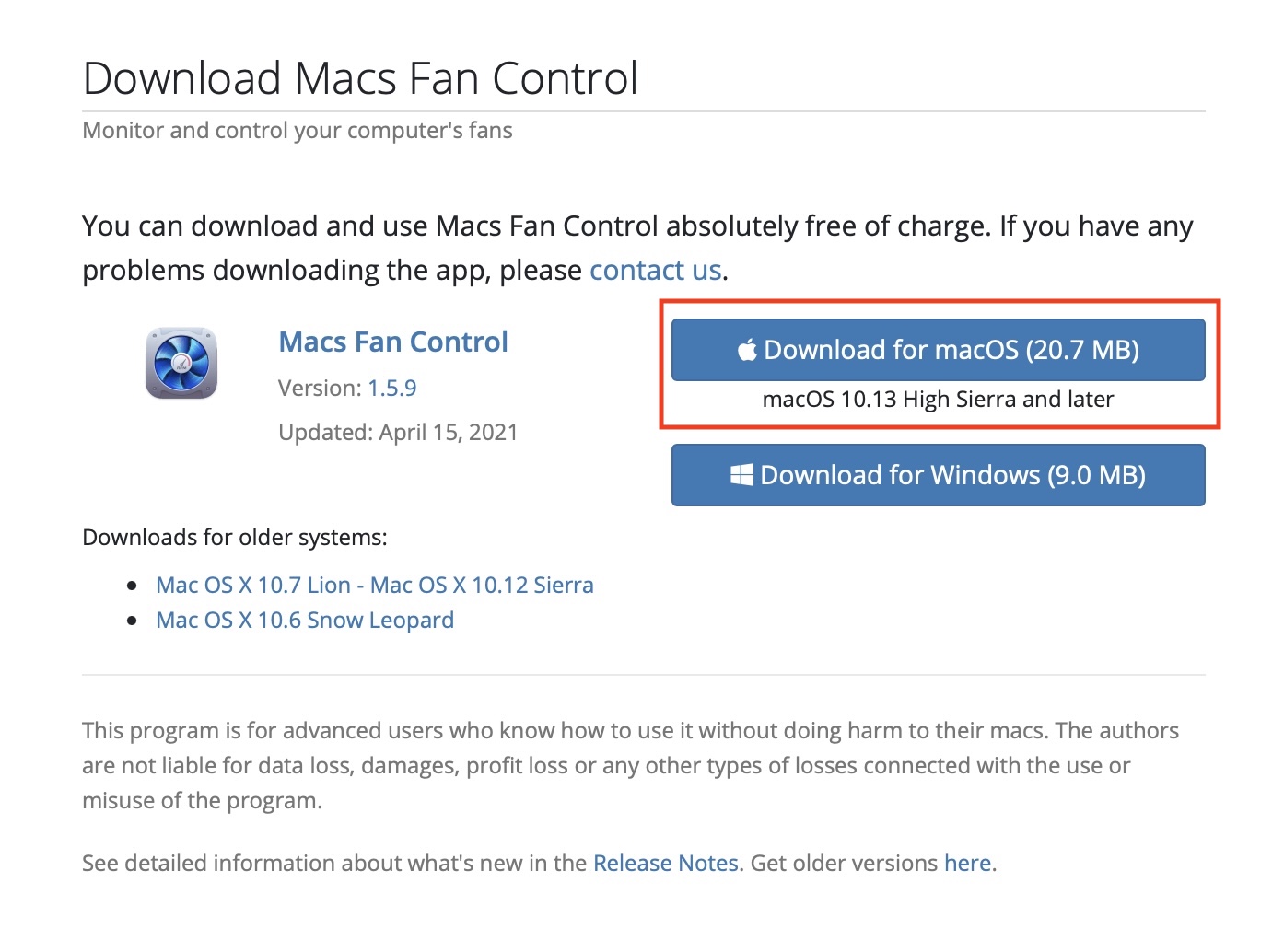1284x952 pixels.
Task: Open Mac OS X 10.7 Lion – 10.12 Sierra download
Action: click(375, 586)
